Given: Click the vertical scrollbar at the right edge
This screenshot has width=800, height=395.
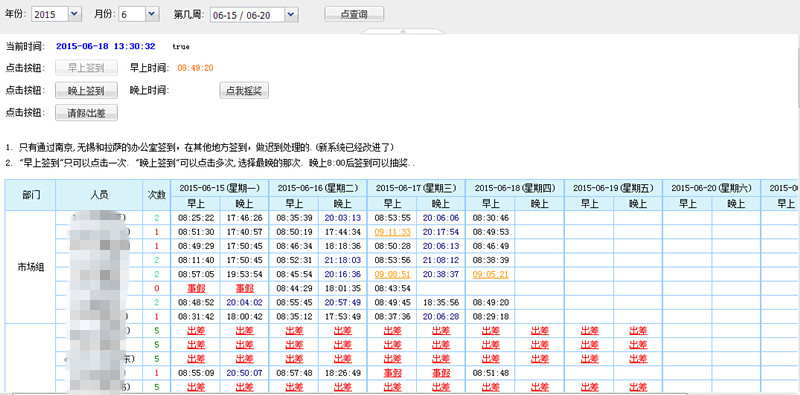Looking at the screenshot, I should click(798, 77).
